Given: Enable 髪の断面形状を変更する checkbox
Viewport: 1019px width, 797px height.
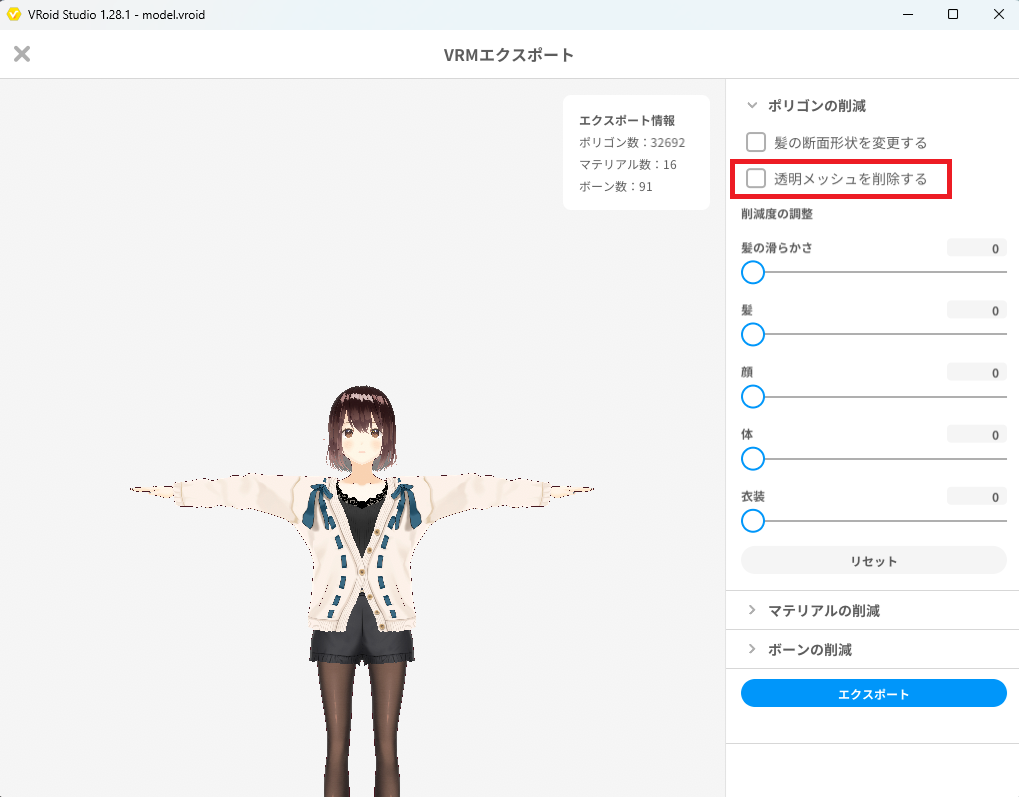Looking at the screenshot, I should click(755, 141).
